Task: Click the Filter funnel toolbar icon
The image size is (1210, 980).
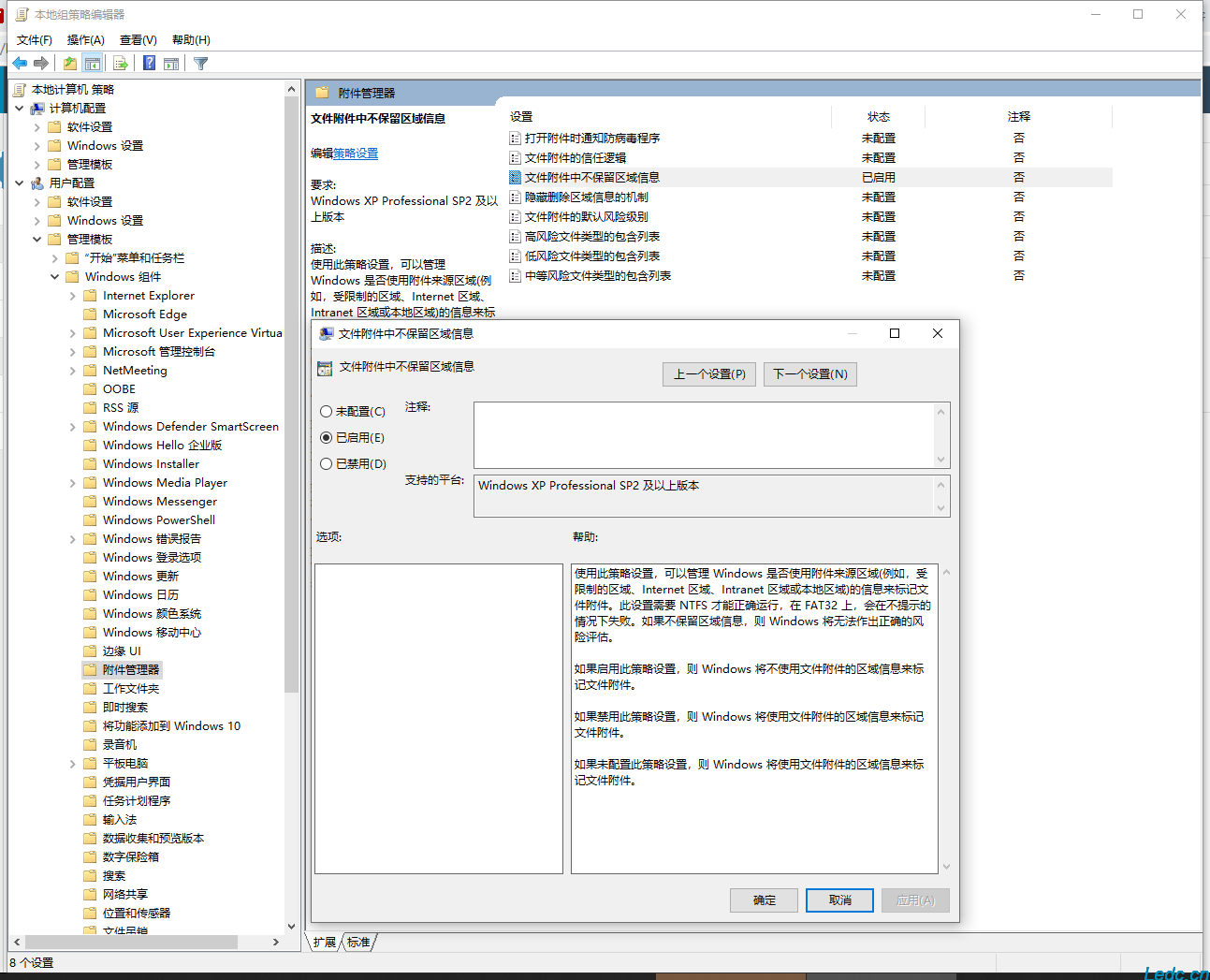Action: [200, 64]
